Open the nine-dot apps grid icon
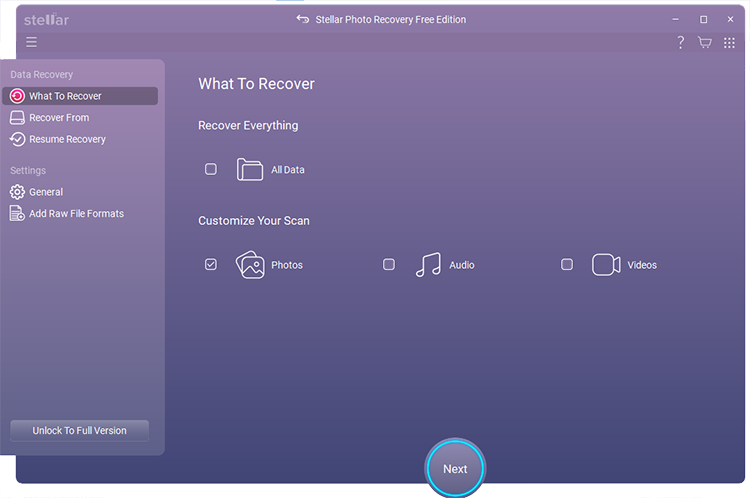This screenshot has width=750, height=498. coord(729,43)
